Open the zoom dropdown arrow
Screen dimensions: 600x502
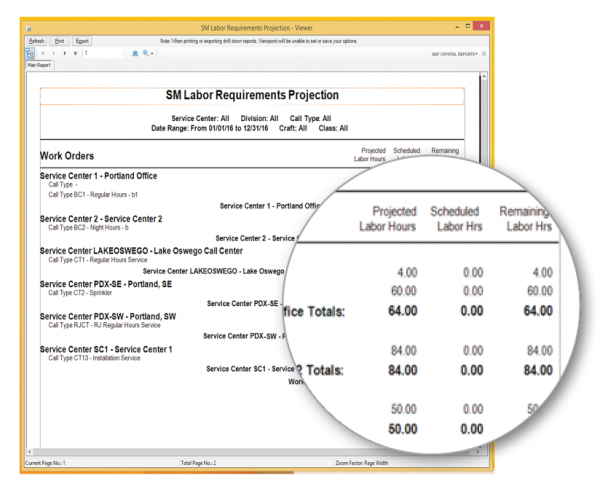click(152, 54)
